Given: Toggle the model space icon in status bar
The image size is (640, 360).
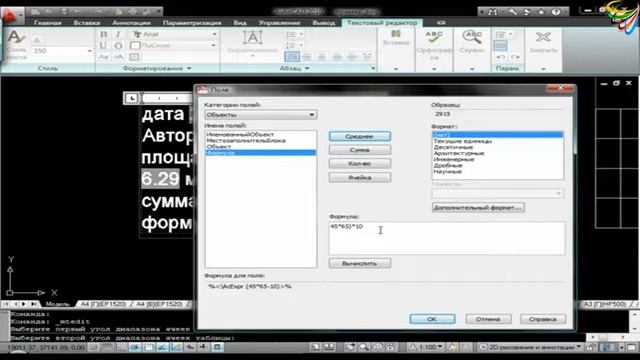Looking at the screenshot, I should 315,347.
